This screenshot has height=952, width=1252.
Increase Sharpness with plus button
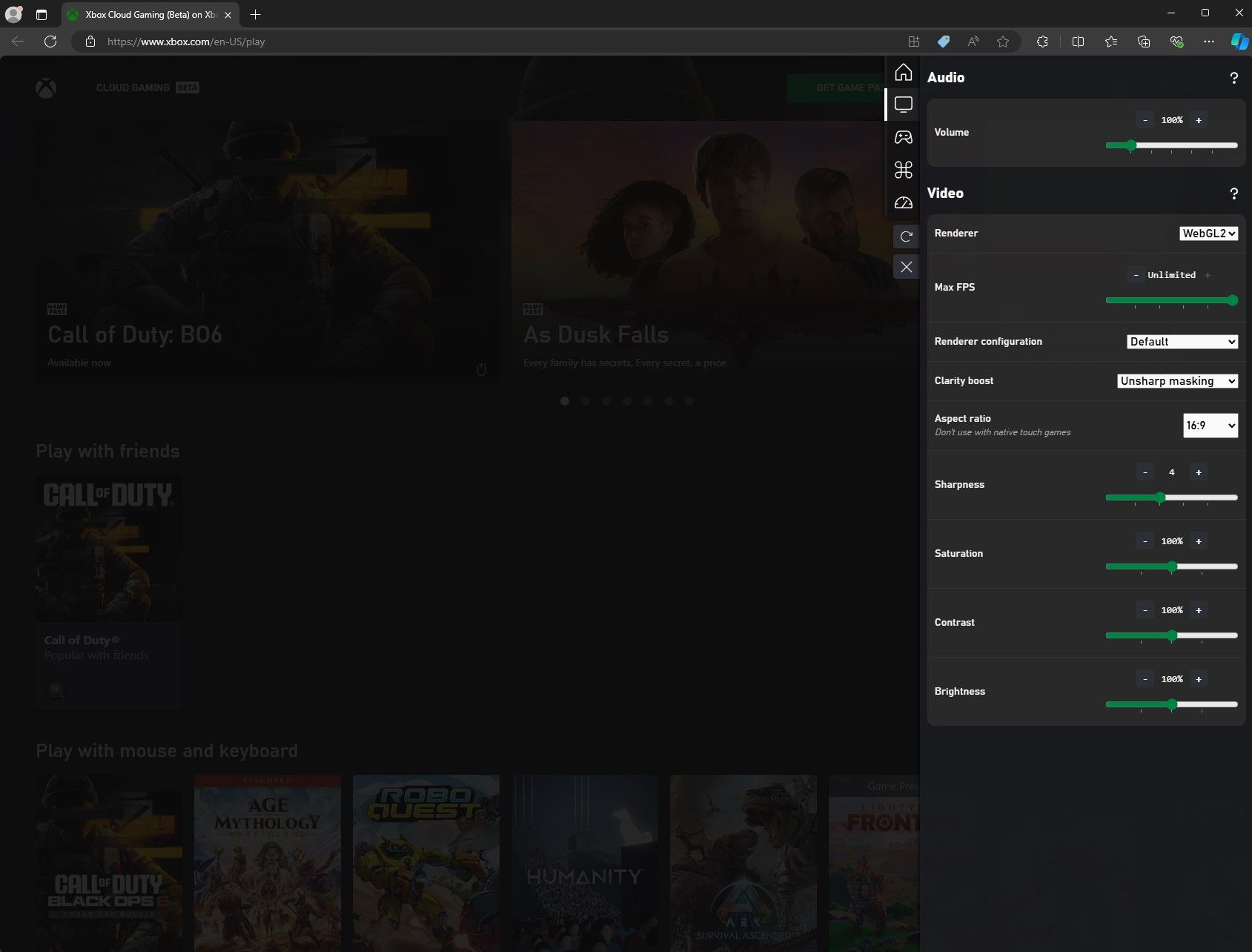point(1199,472)
